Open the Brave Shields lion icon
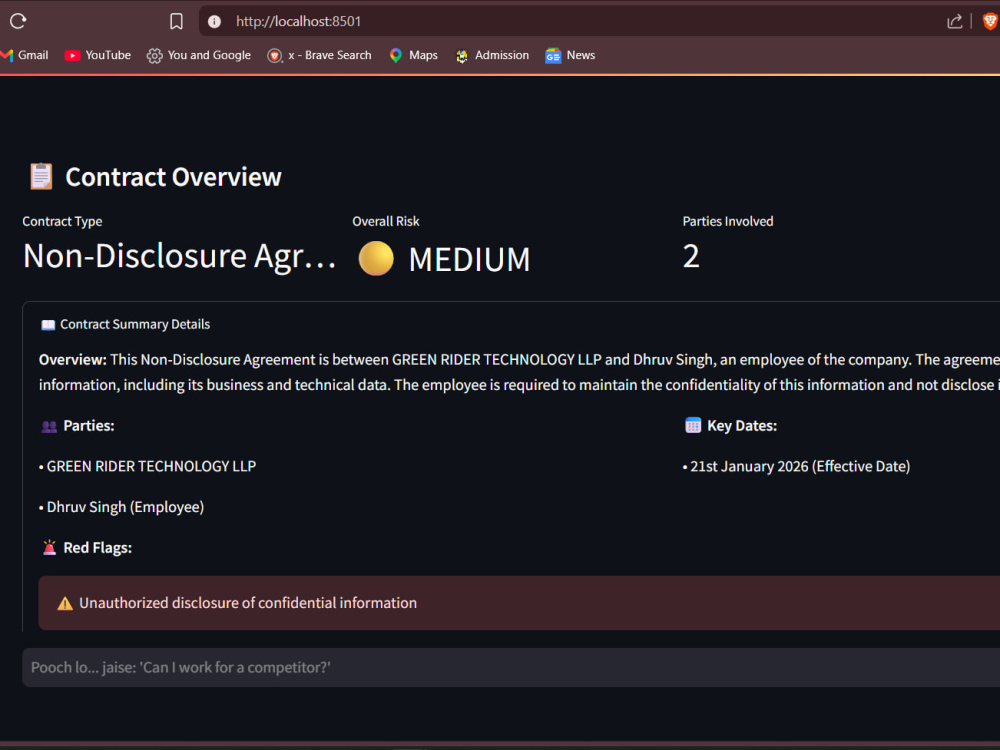The width and height of the screenshot is (1000, 750). pyautogui.click(x=990, y=21)
